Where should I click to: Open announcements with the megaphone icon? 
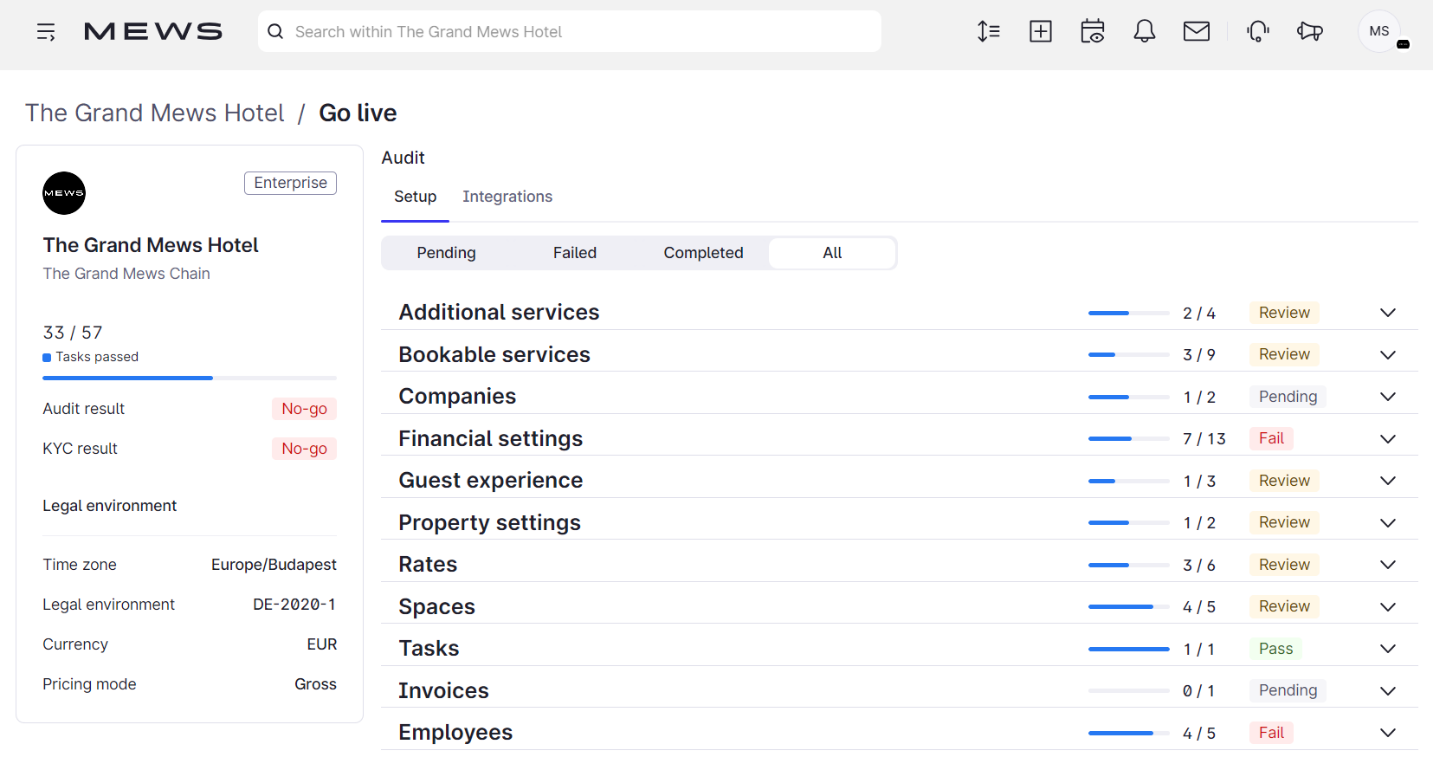pos(1310,31)
